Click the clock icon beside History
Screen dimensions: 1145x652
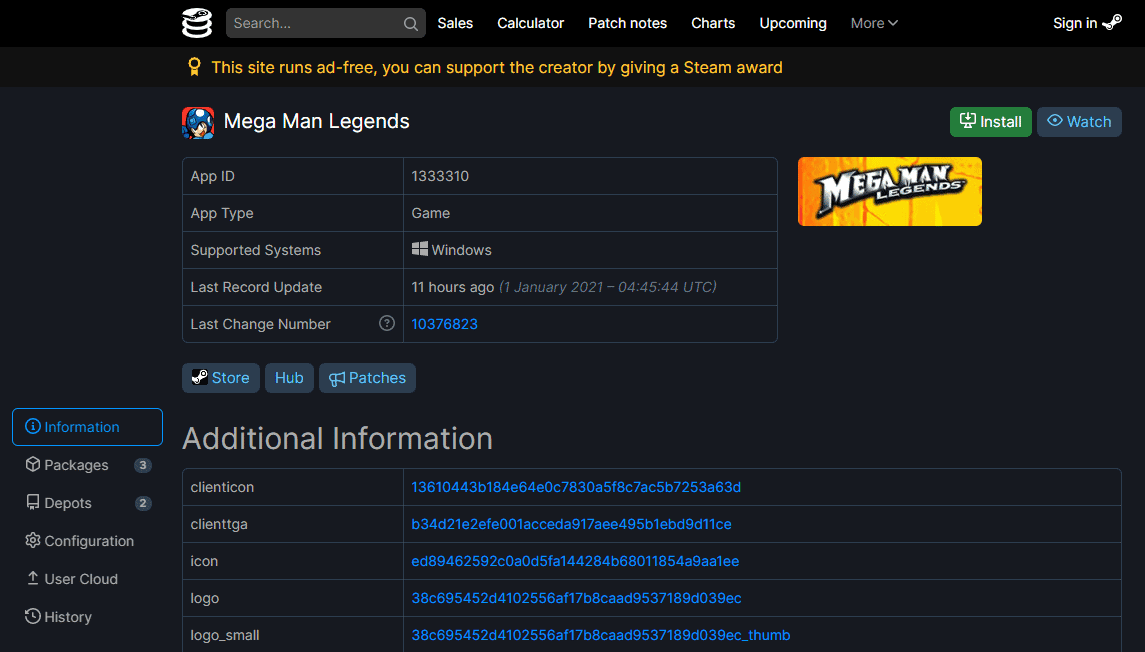(x=33, y=616)
